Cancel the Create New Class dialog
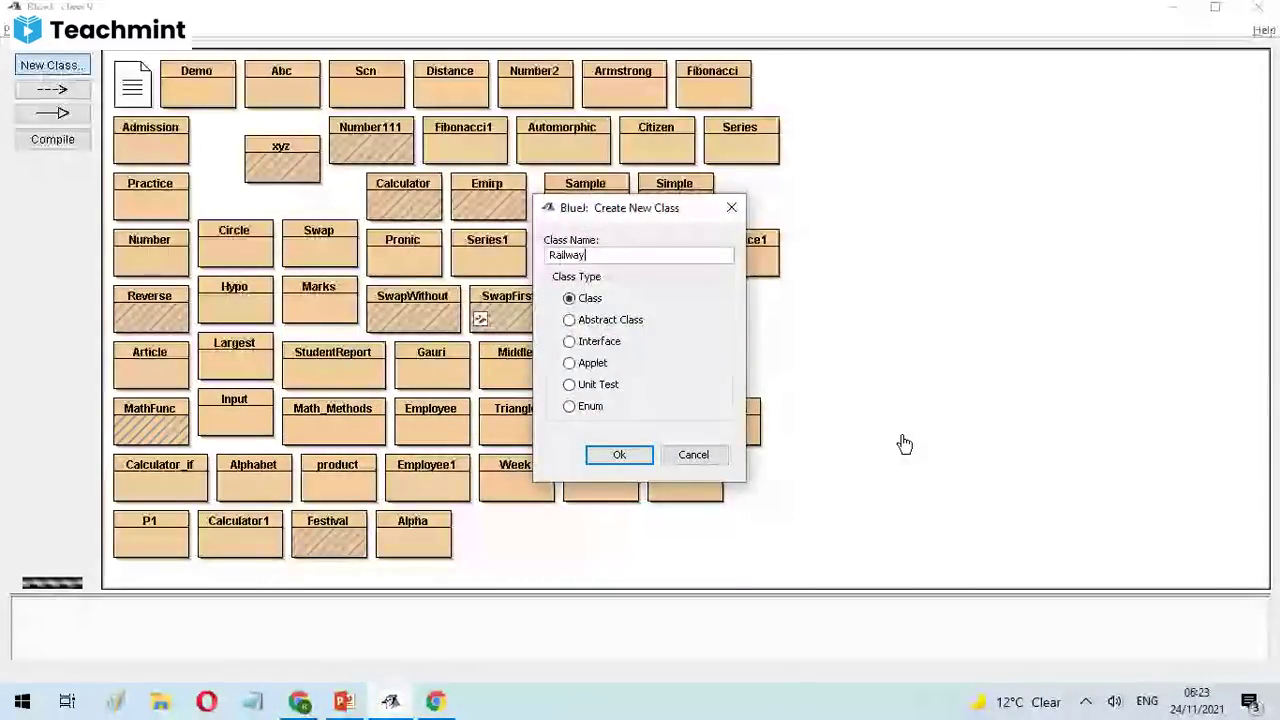 (x=693, y=455)
